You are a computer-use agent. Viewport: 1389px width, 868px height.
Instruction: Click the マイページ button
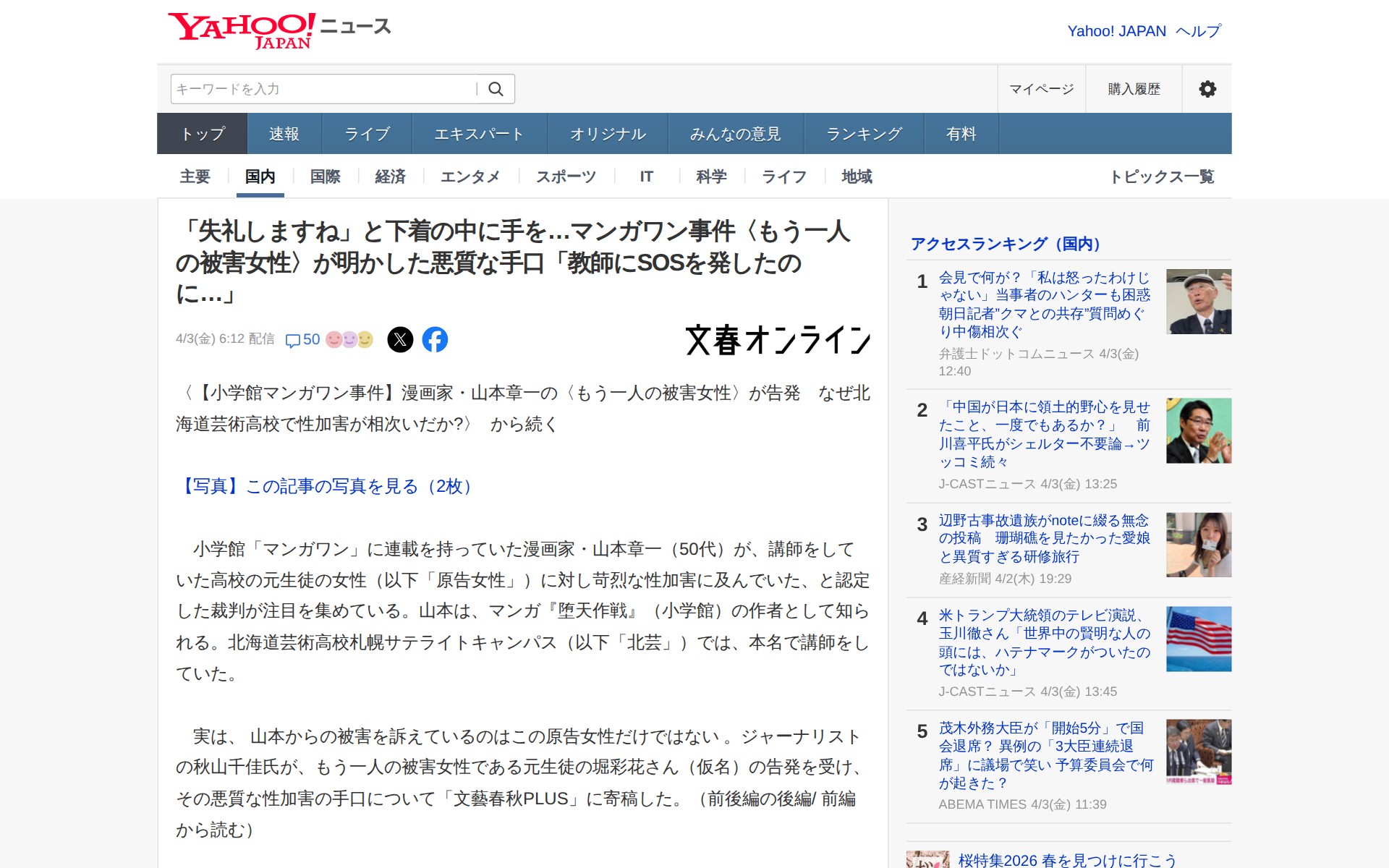[1041, 89]
